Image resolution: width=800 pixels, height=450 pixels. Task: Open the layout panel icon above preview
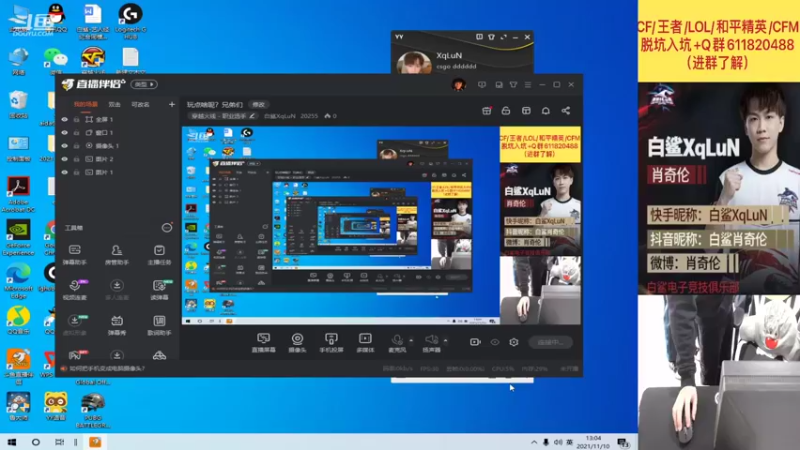[526, 111]
